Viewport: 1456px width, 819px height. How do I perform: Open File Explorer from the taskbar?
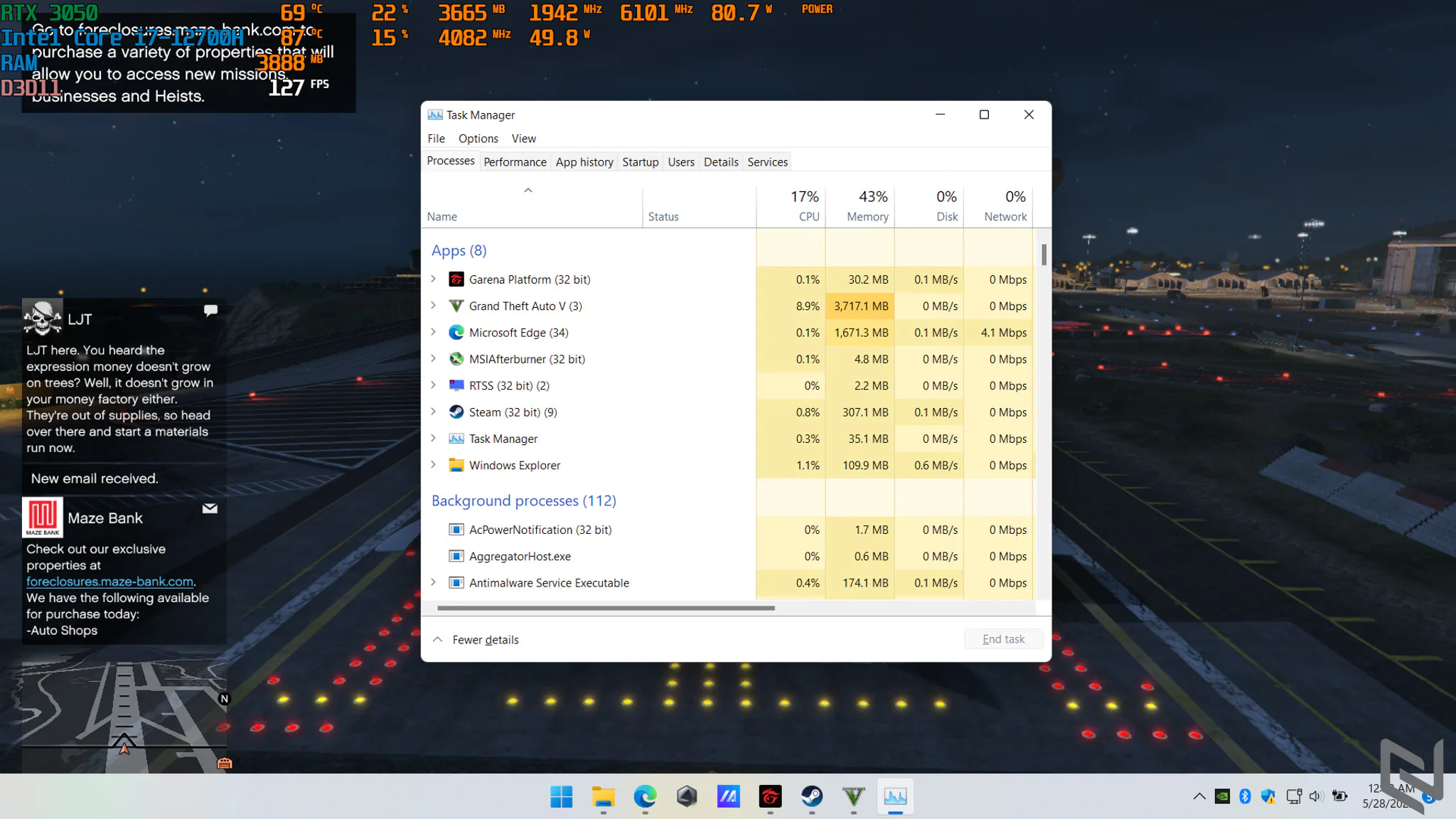coord(603,796)
